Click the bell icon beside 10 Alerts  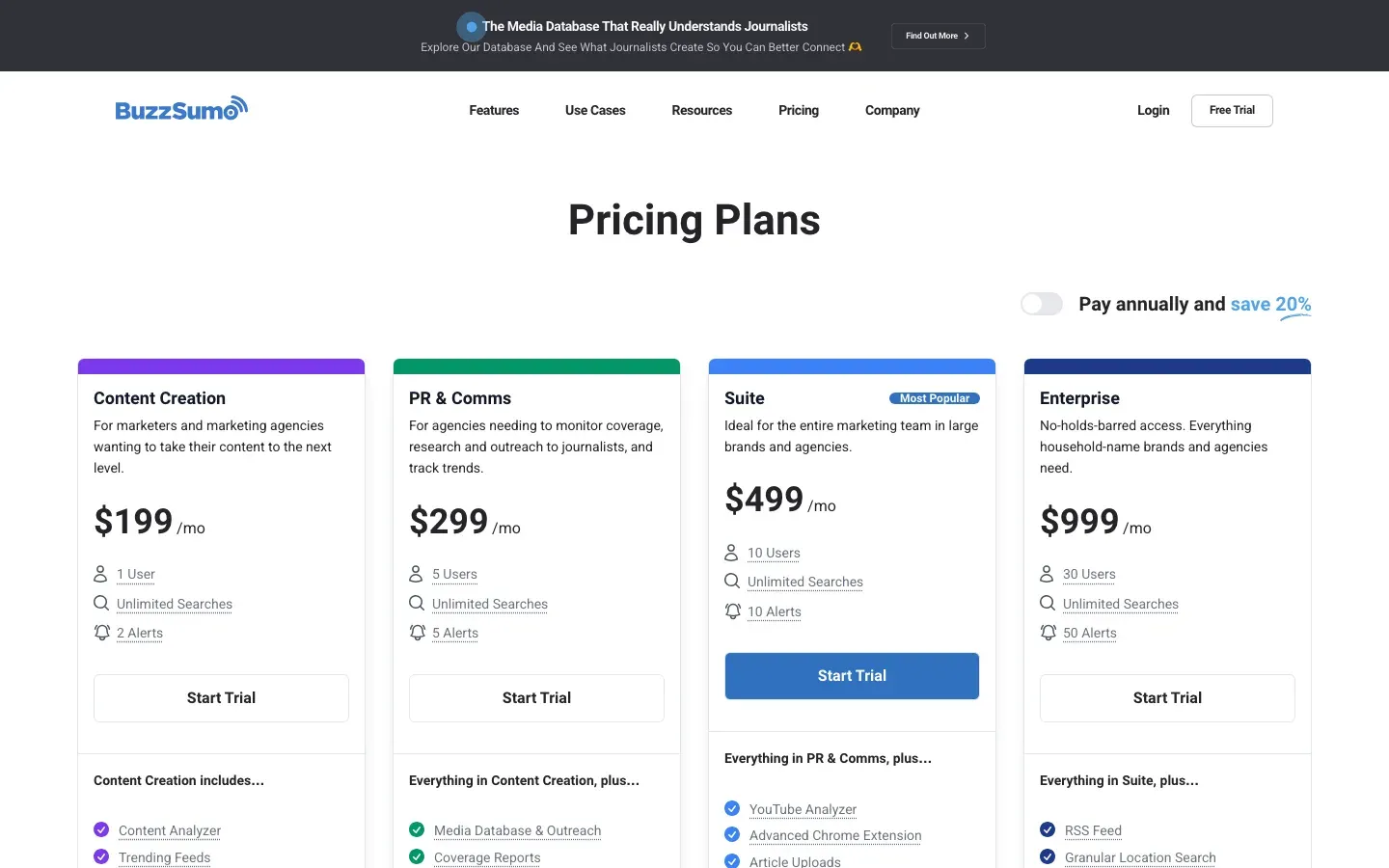pos(733,611)
